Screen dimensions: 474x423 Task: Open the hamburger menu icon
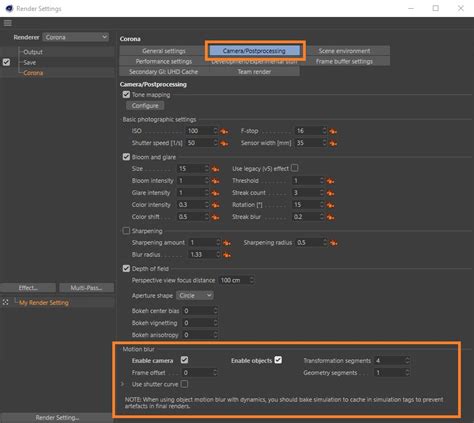click(x=8, y=23)
